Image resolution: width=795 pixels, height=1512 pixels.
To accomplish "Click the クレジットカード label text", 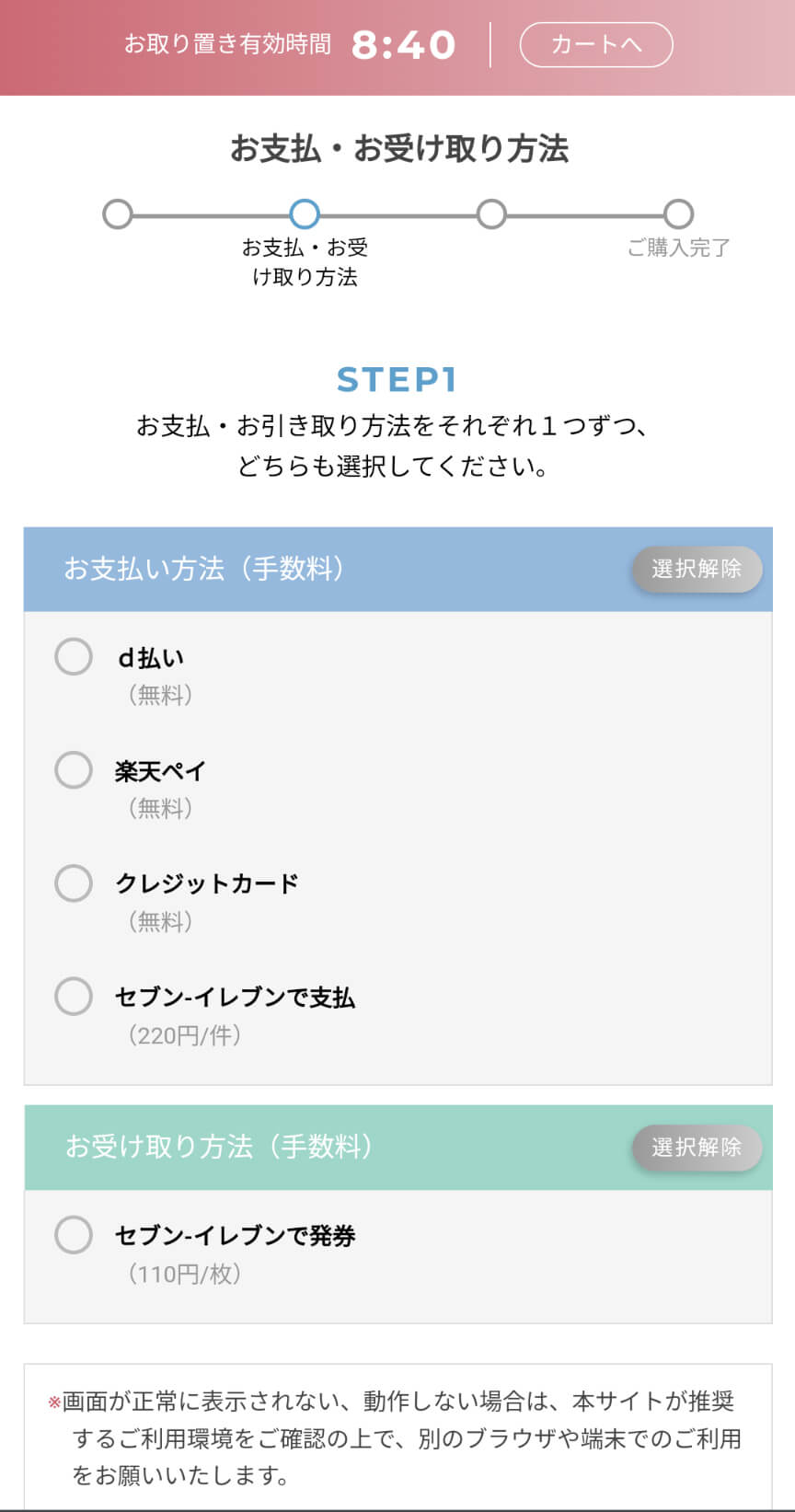I will tap(207, 883).
